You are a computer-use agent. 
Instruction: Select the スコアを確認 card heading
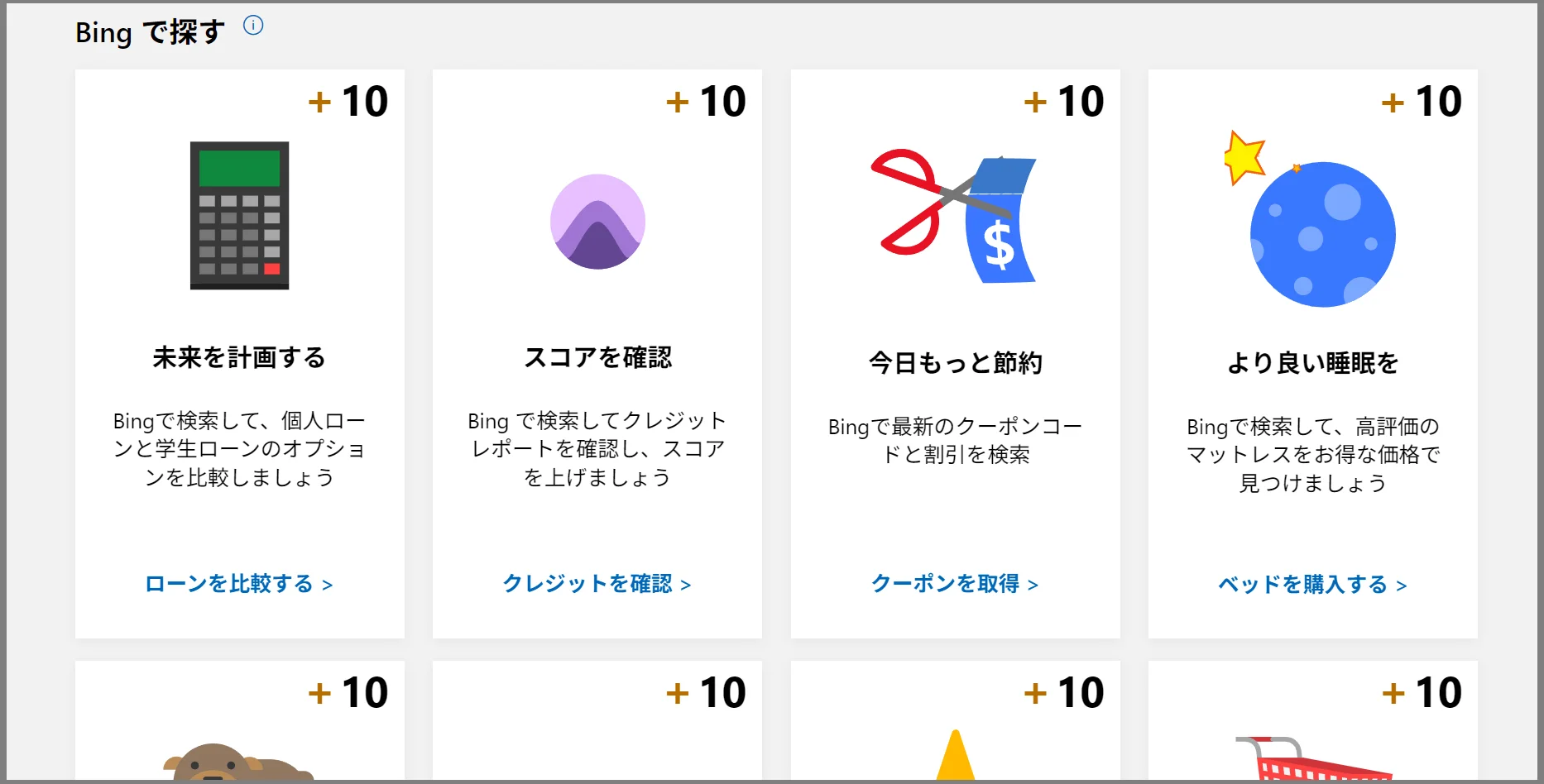point(597,357)
